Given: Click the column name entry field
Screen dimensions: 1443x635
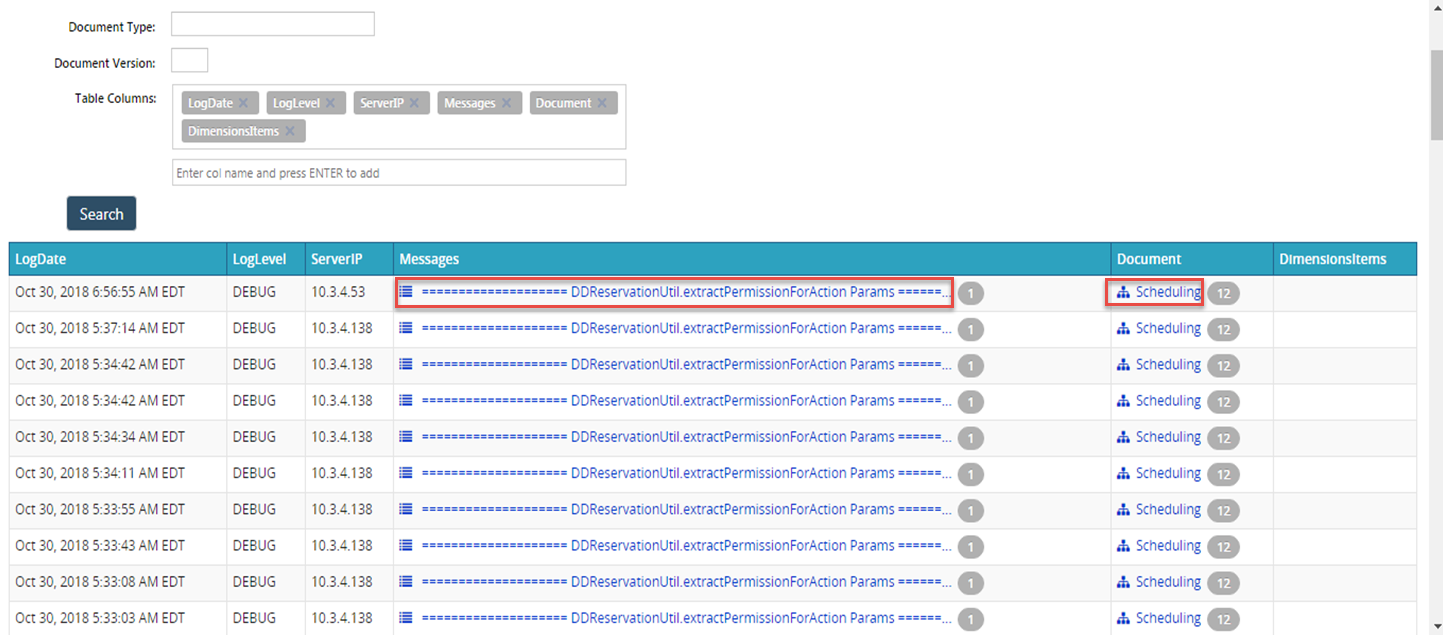Looking at the screenshot, I should point(399,172).
